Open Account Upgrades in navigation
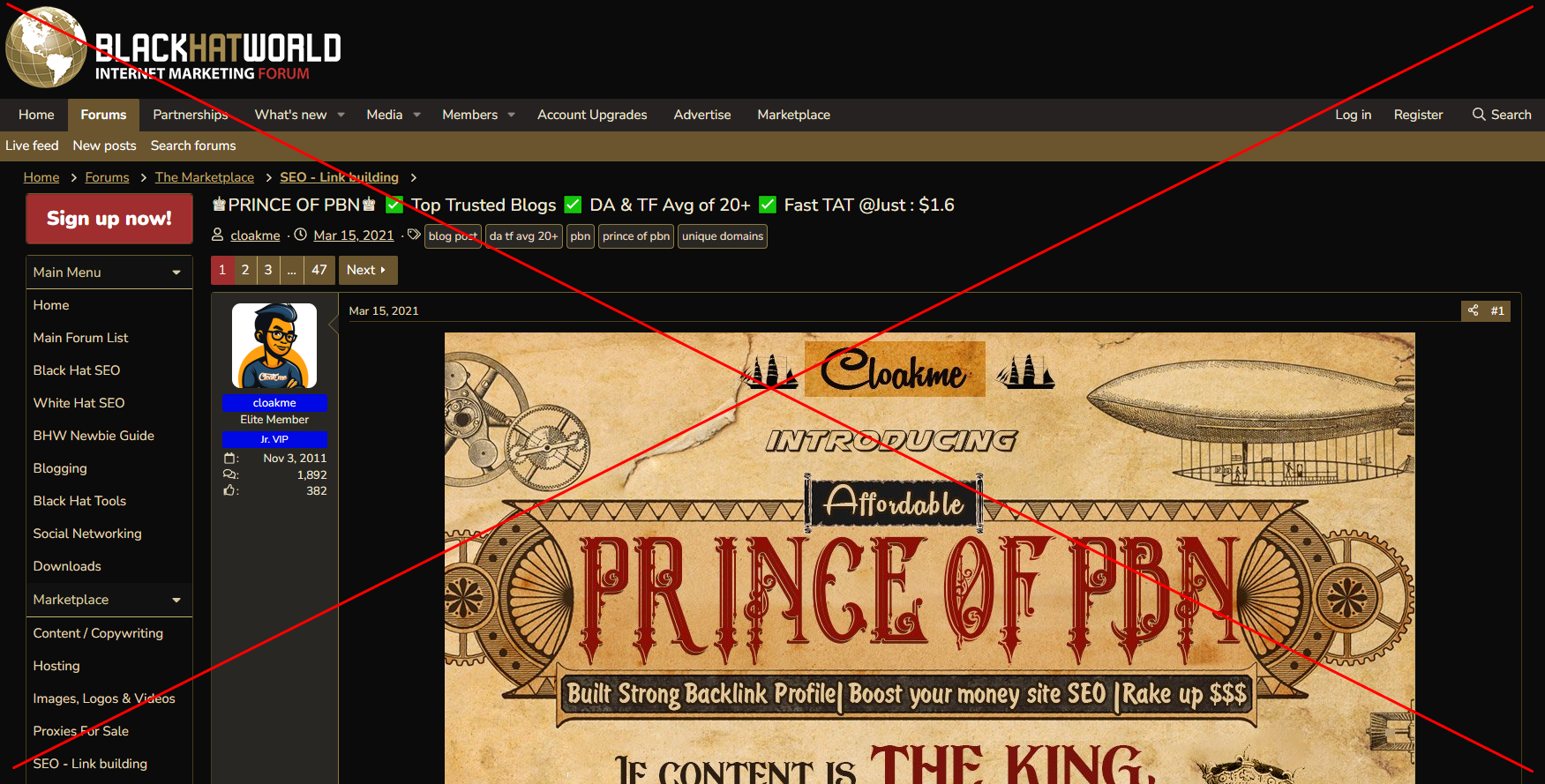The image size is (1545, 784). (x=592, y=115)
